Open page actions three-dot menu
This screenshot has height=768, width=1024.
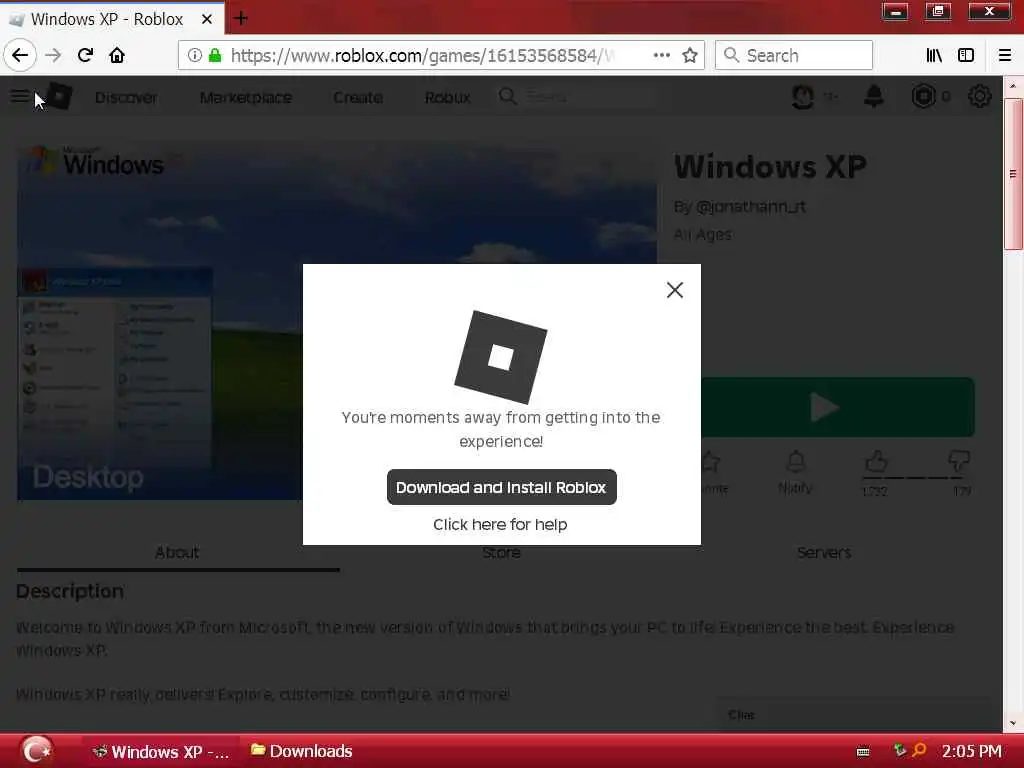(x=662, y=56)
